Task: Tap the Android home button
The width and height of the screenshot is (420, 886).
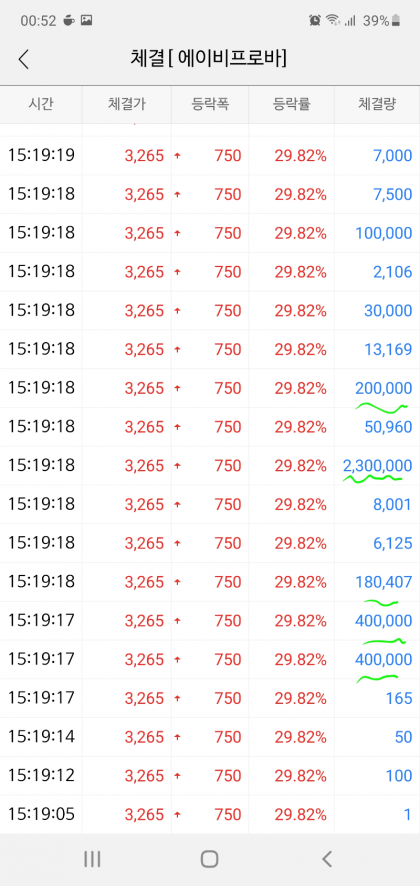Action: point(209,859)
